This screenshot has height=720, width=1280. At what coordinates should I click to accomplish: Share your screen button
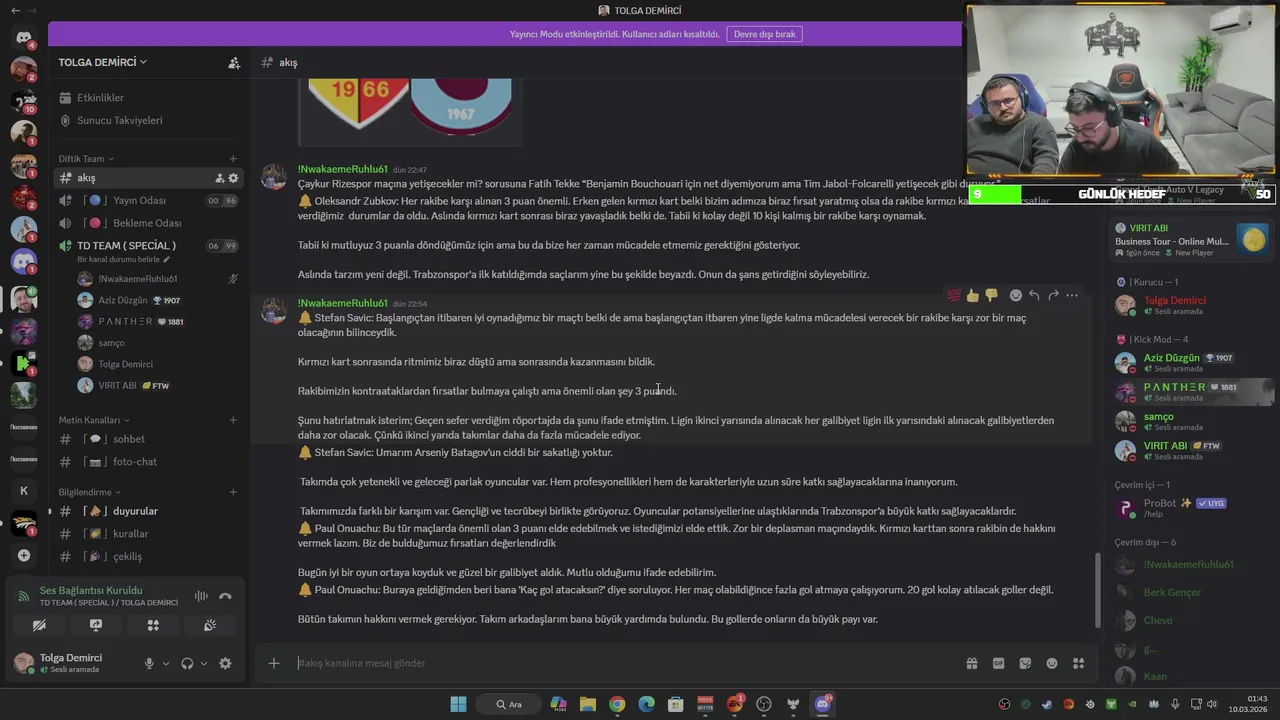[96, 625]
